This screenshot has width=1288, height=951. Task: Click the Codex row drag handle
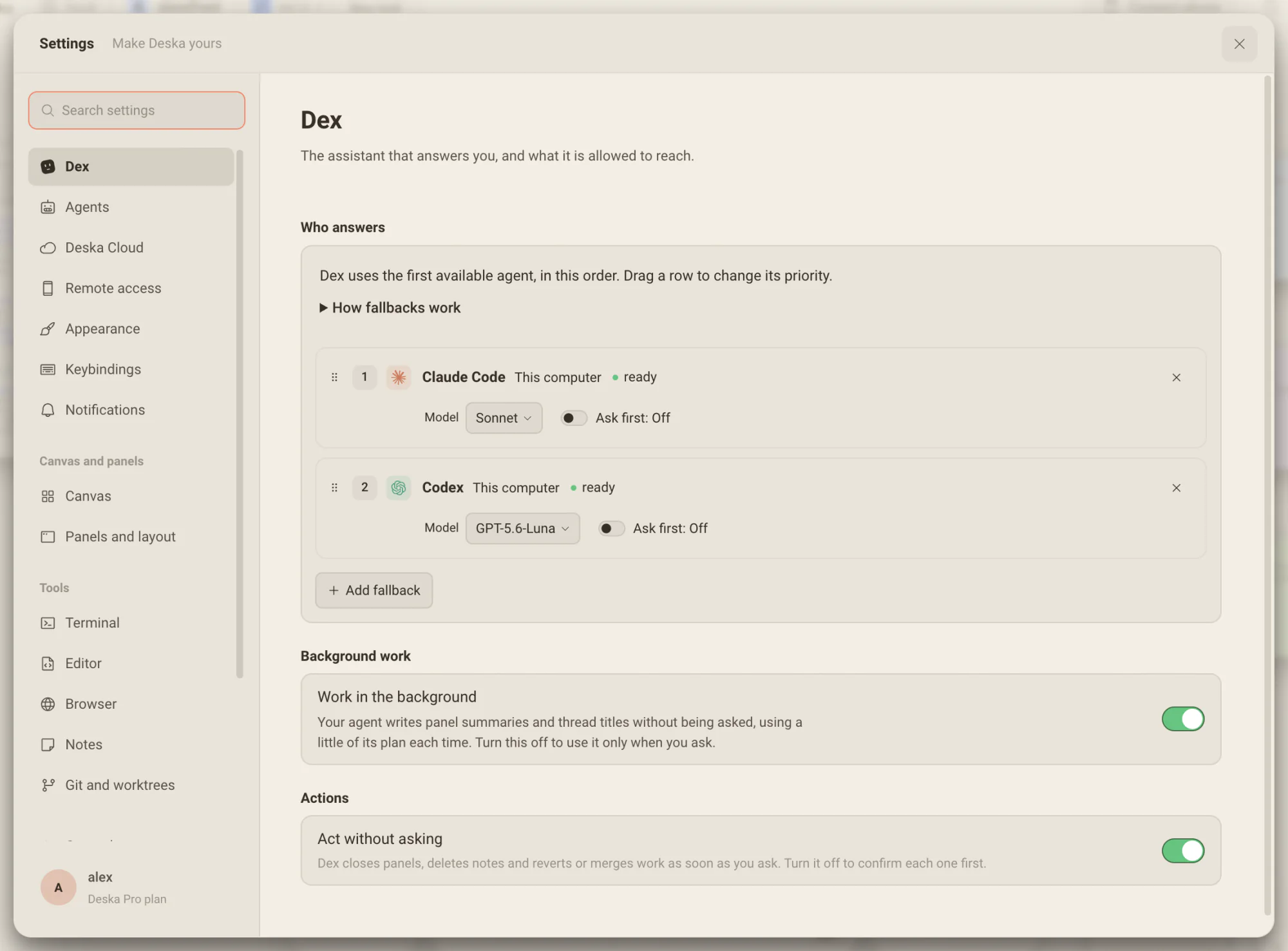click(334, 488)
